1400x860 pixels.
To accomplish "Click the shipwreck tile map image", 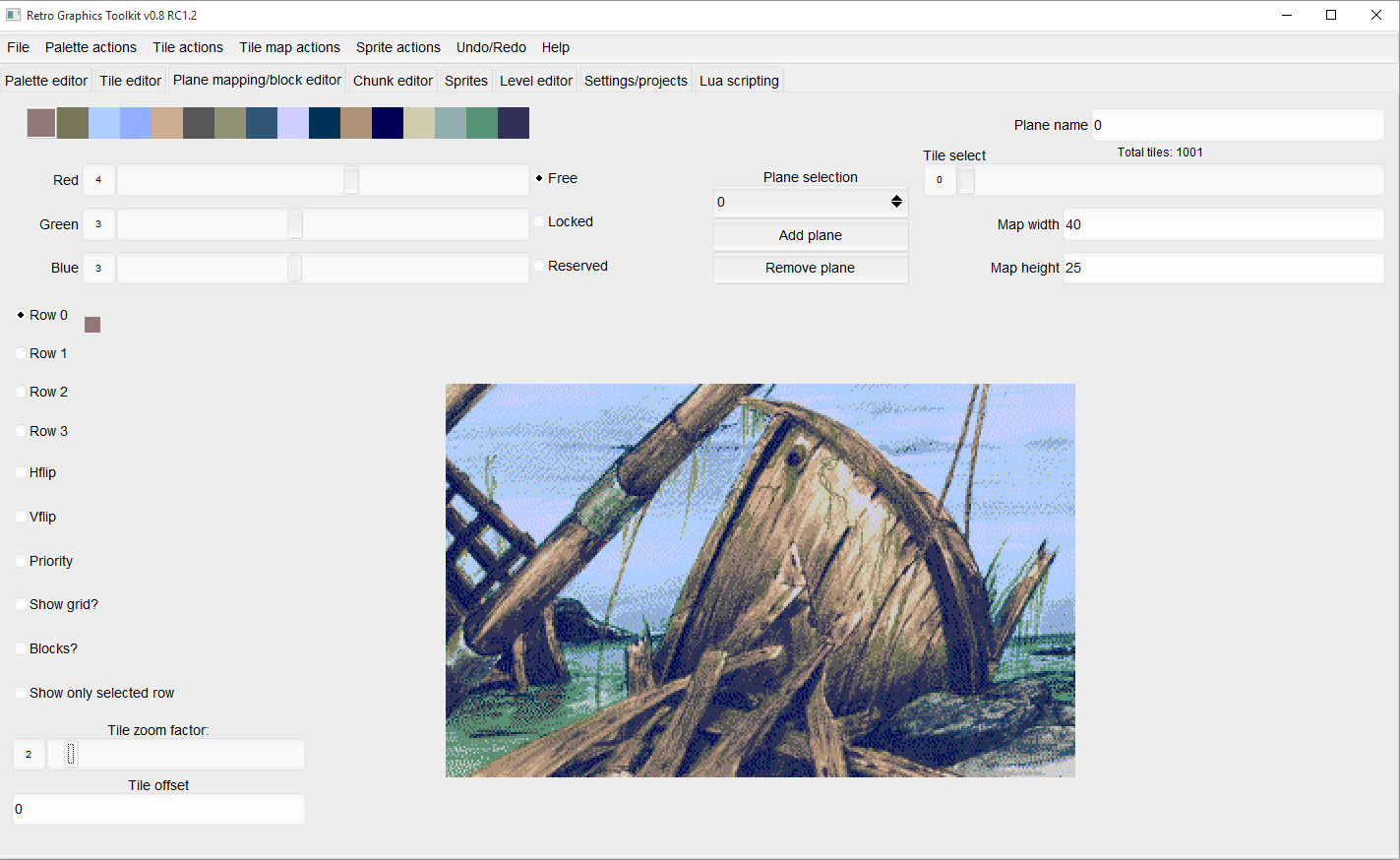I will (760, 581).
